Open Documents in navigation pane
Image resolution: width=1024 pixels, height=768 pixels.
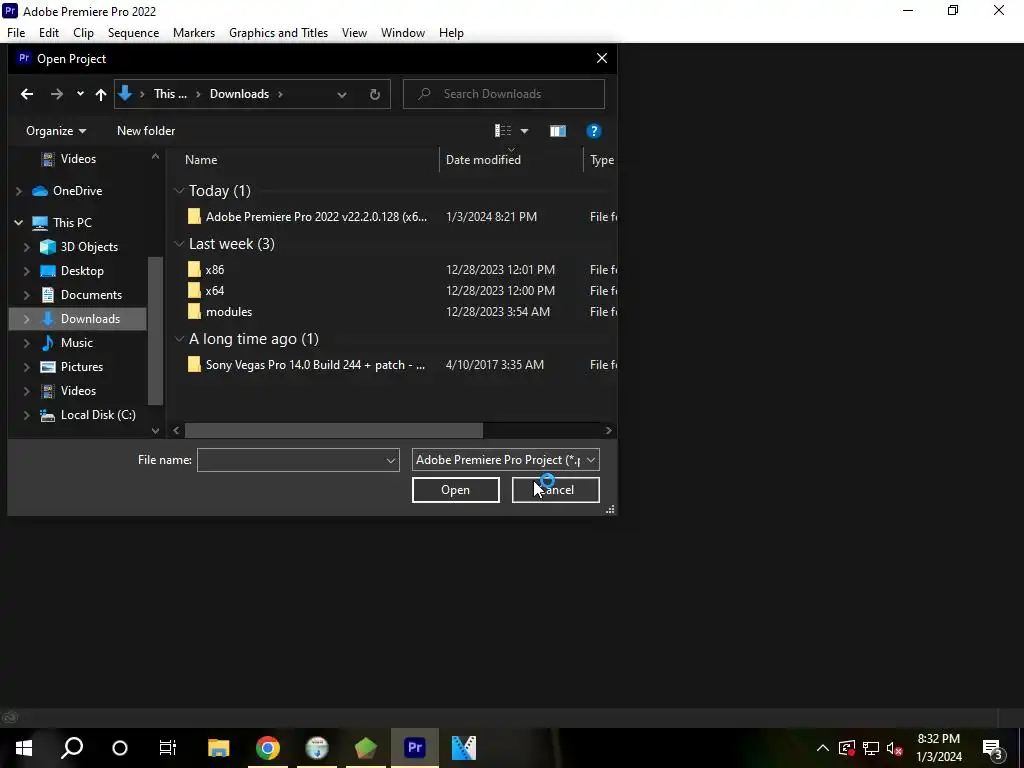[91, 295]
